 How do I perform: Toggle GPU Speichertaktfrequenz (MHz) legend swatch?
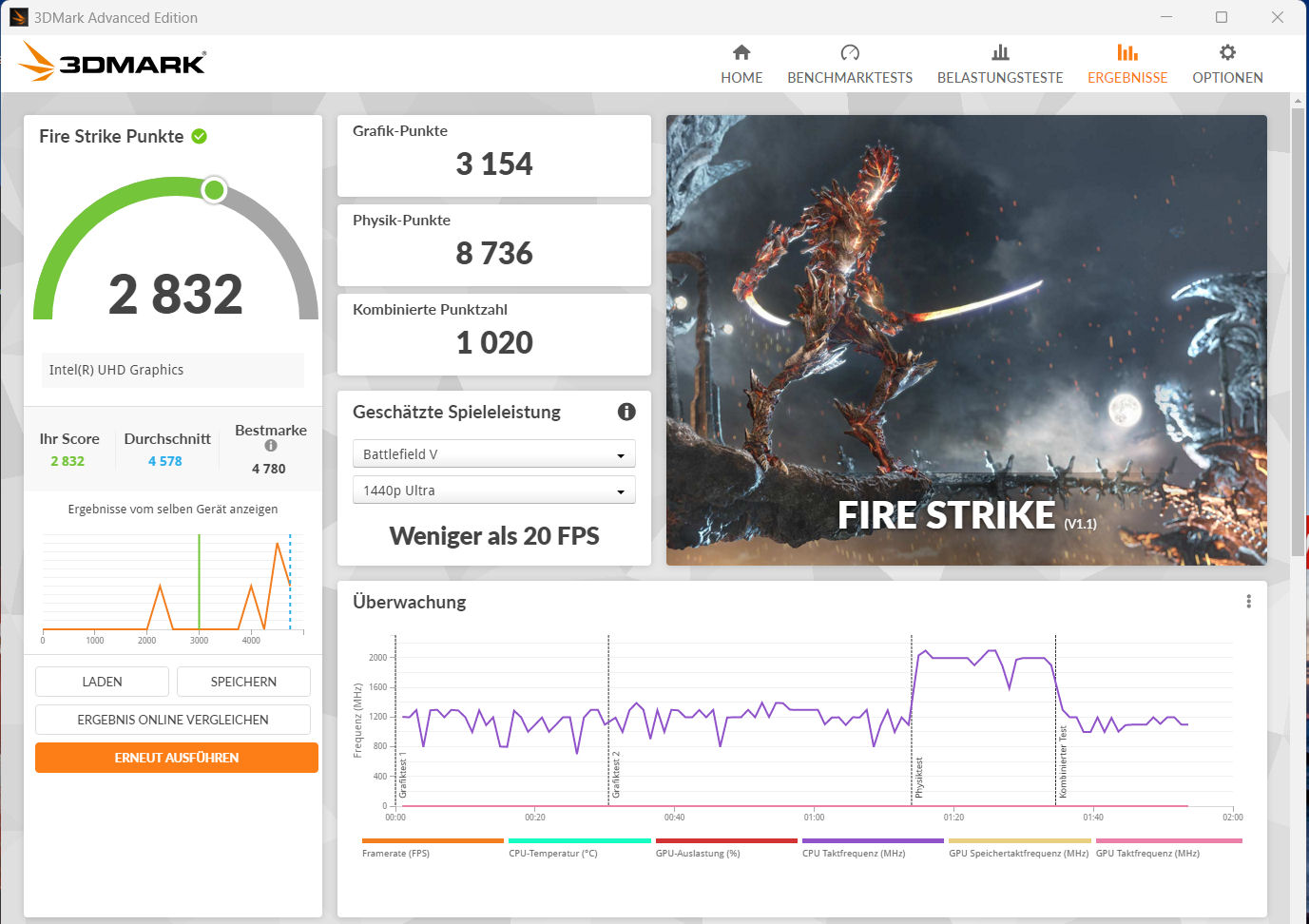click(1020, 841)
